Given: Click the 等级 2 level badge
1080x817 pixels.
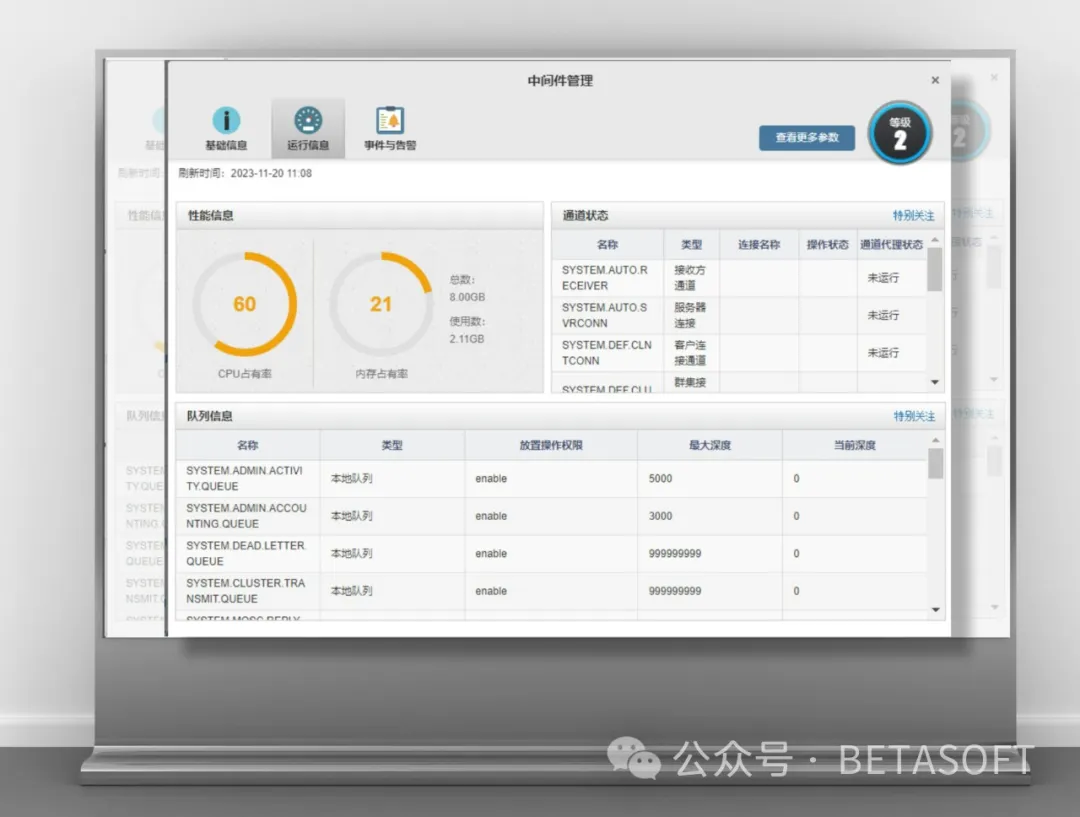Looking at the screenshot, I should [x=900, y=133].
